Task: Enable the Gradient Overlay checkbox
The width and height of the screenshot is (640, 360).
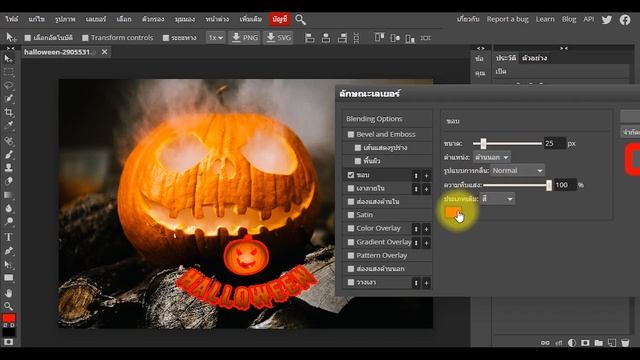Action: coord(351,242)
